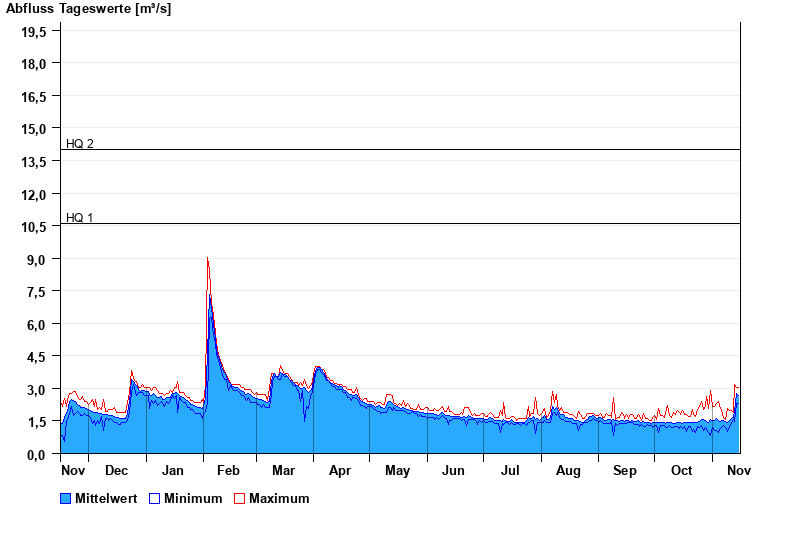Image resolution: width=800 pixels, height=550 pixels.
Task: Click the Apr month label
Action: pos(340,470)
